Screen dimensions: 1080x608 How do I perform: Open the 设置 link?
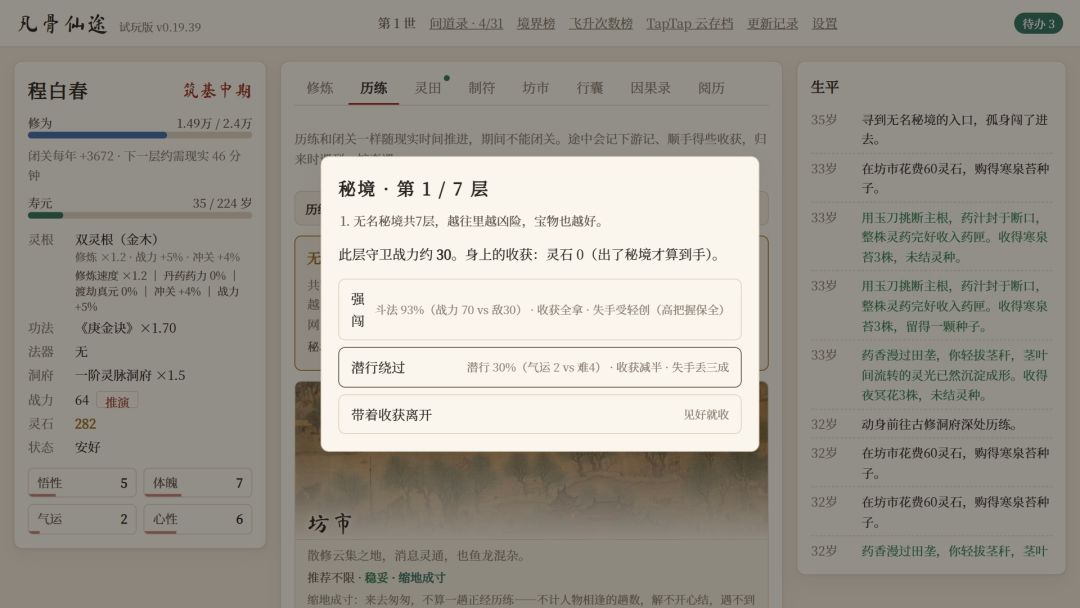coord(824,23)
